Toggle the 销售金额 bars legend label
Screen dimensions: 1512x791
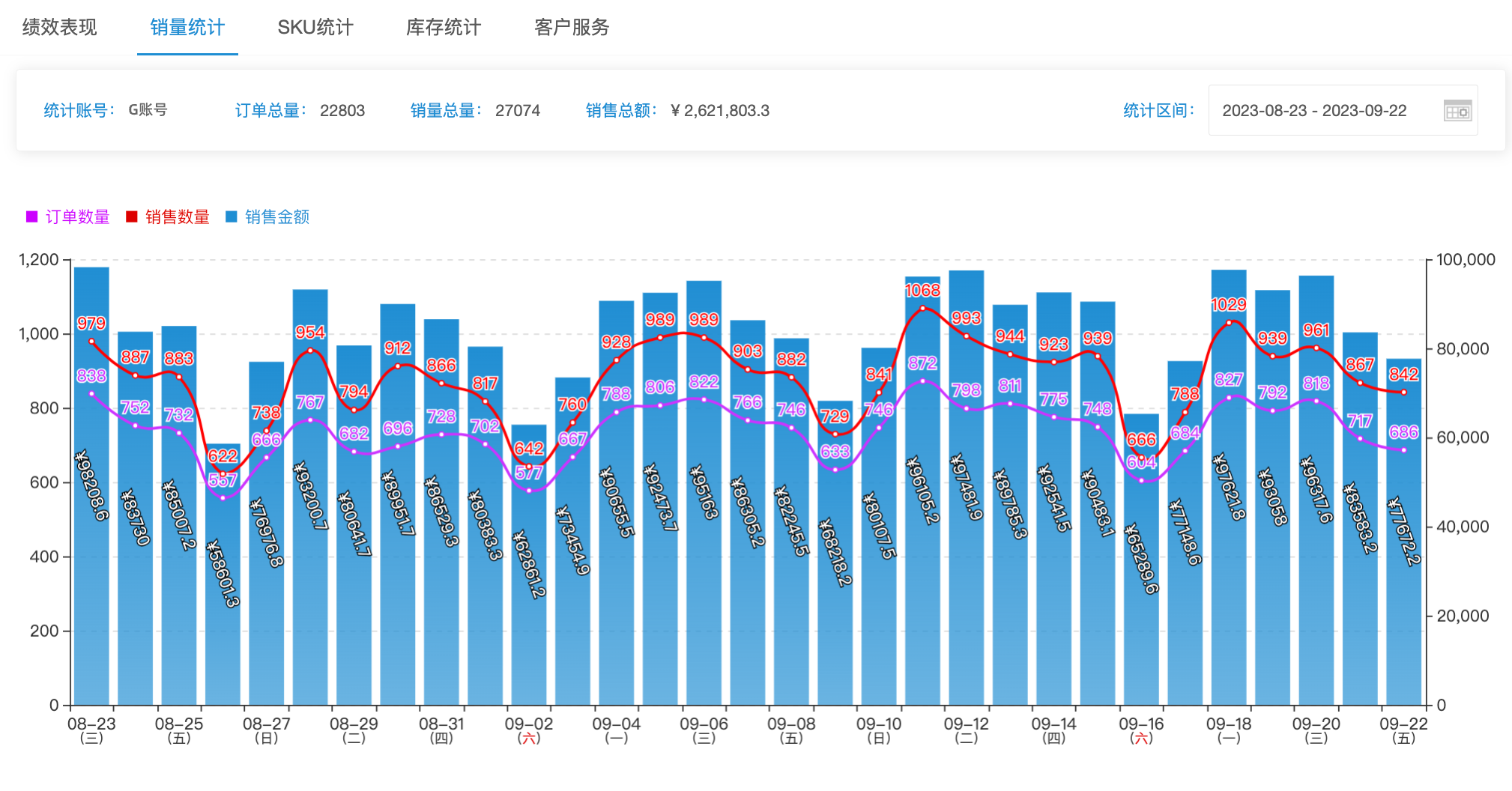(277, 217)
